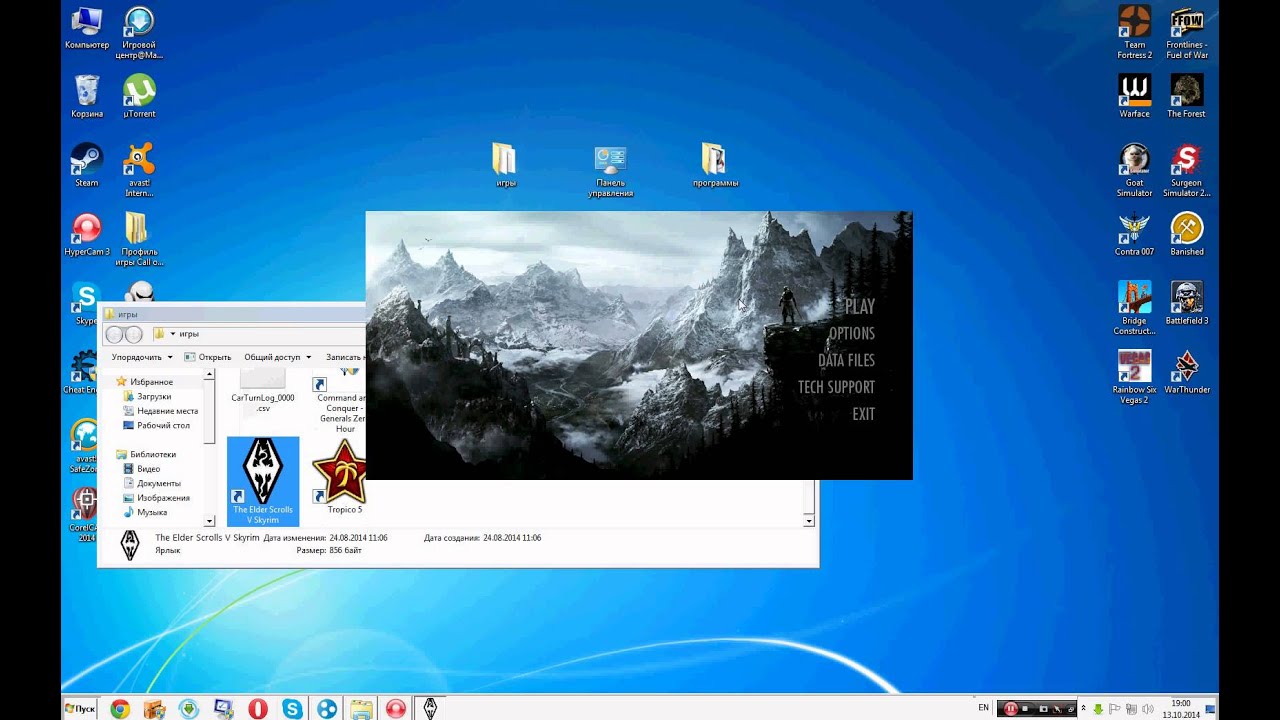Select the Профиль игры Call of folder

[x=139, y=239]
